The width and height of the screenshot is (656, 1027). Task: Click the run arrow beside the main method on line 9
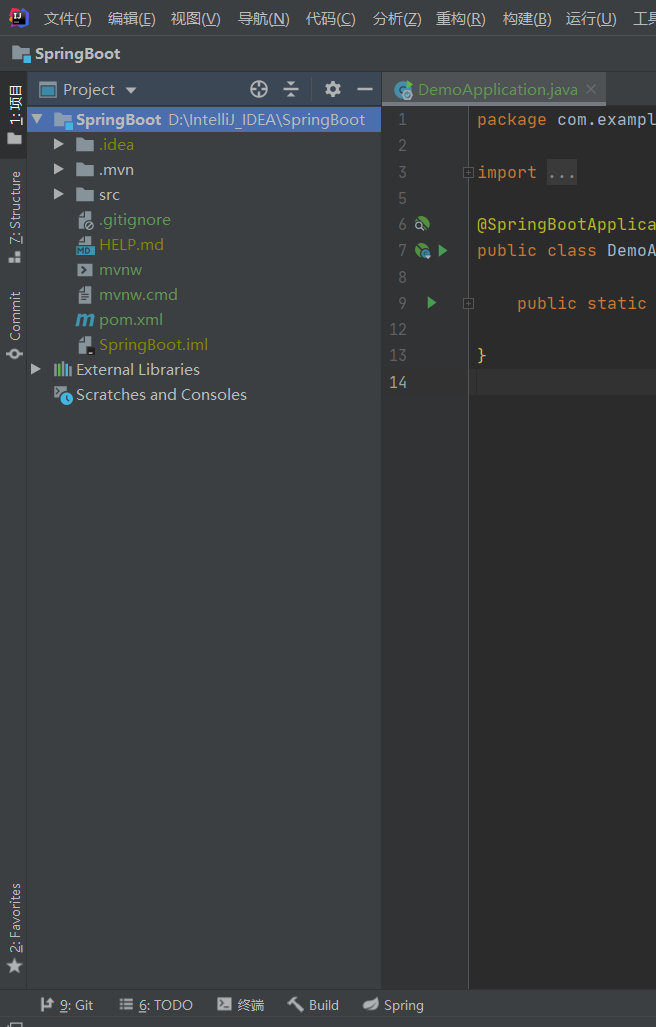tap(431, 303)
